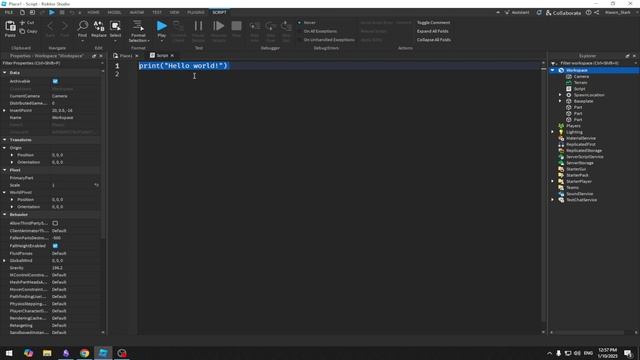Viewport: 640px width, 360px height.
Task: Expand the Baseplate node
Action: click(560, 101)
